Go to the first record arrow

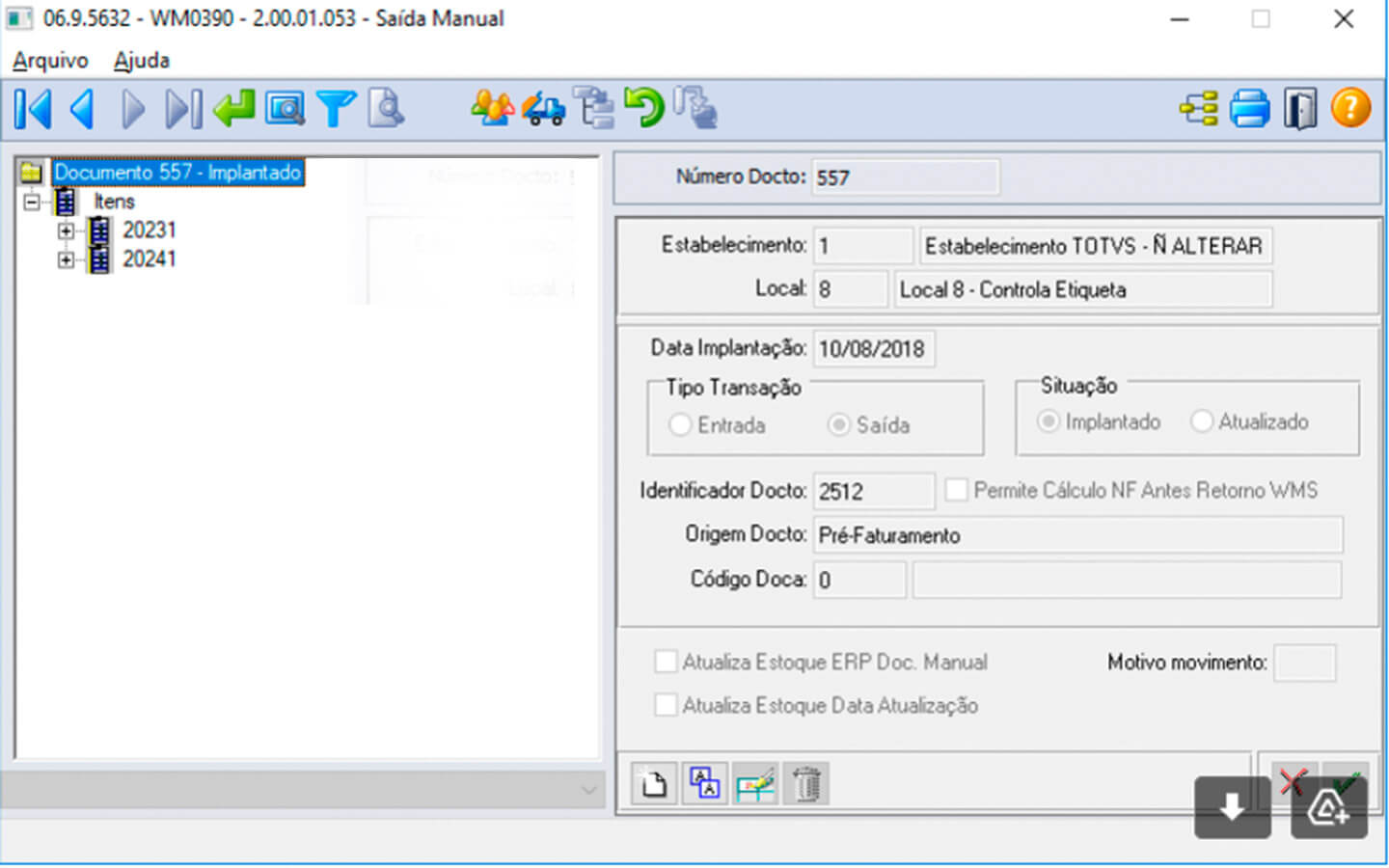33,109
